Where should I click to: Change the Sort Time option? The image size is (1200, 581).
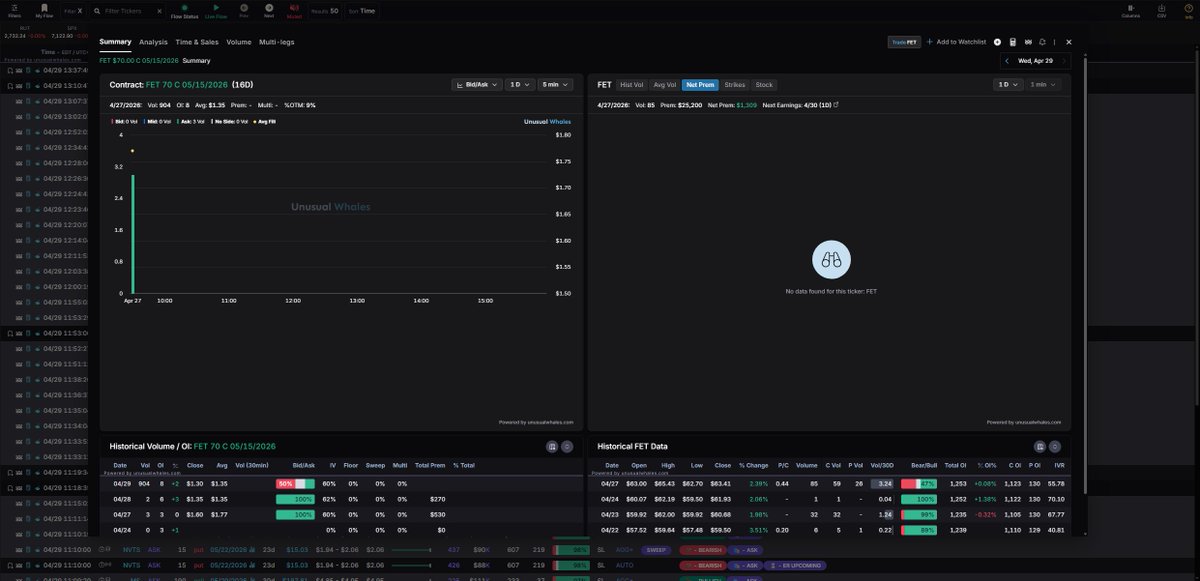[x=362, y=10]
